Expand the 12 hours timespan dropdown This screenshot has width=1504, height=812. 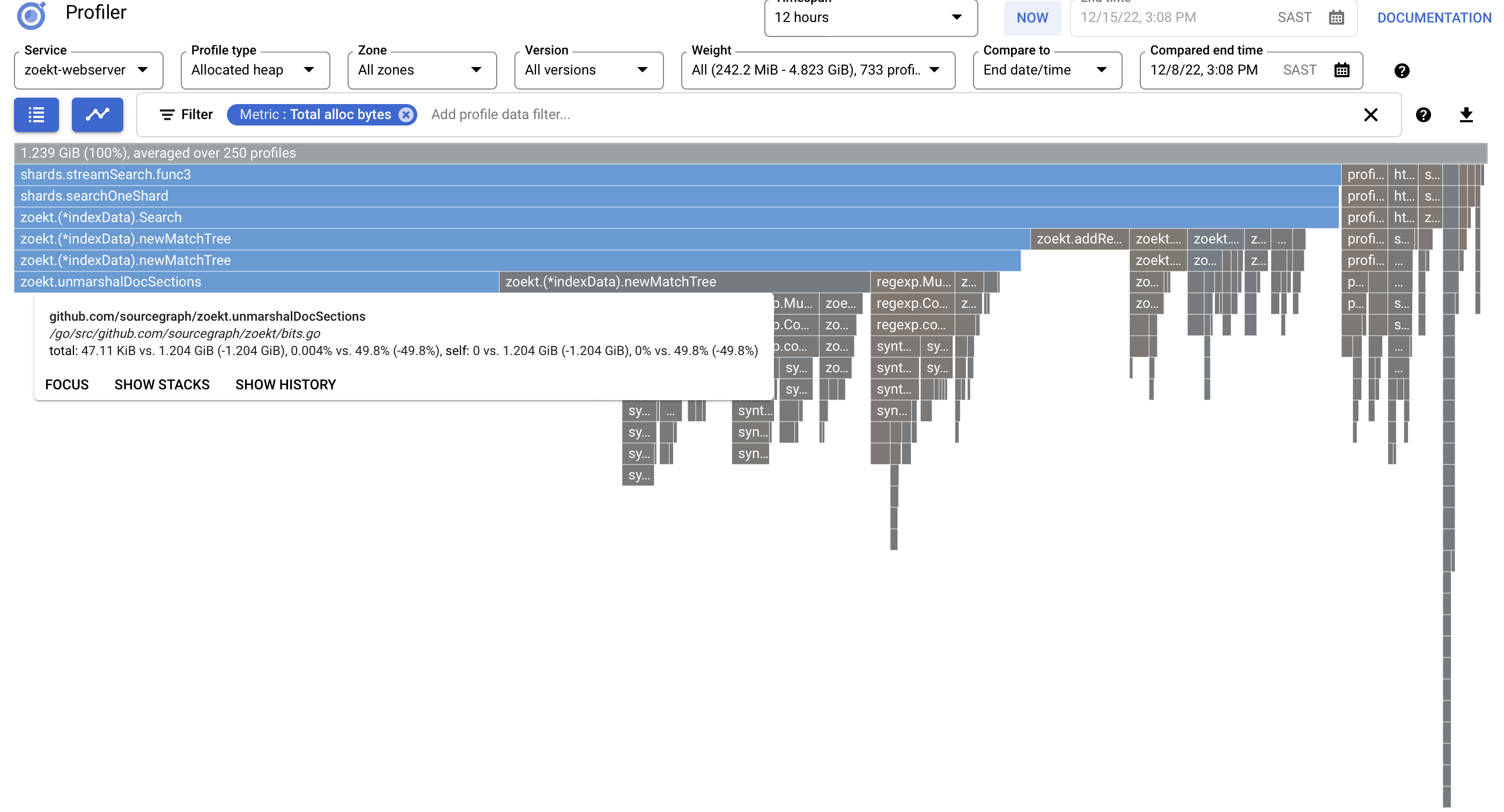tap(870, 18)
